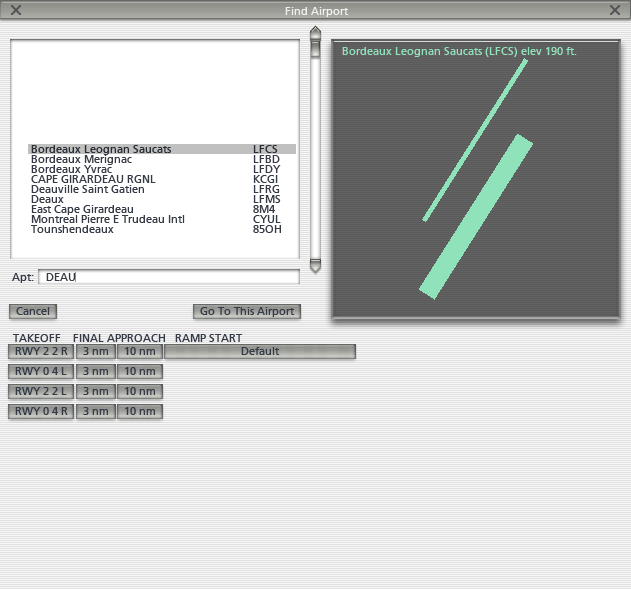Click the scroll down arrow of airport list
Image resolution: width=631 pixels, height=589 pixels.
click(315, 267)
